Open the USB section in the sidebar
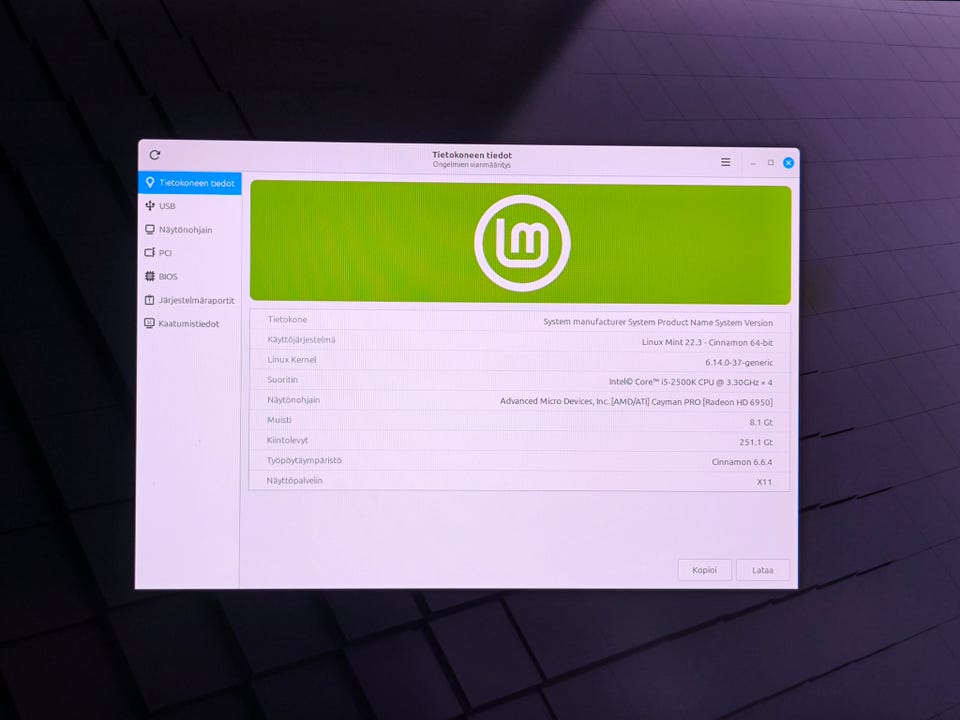960x720 pixels. (x=190, y=206)
